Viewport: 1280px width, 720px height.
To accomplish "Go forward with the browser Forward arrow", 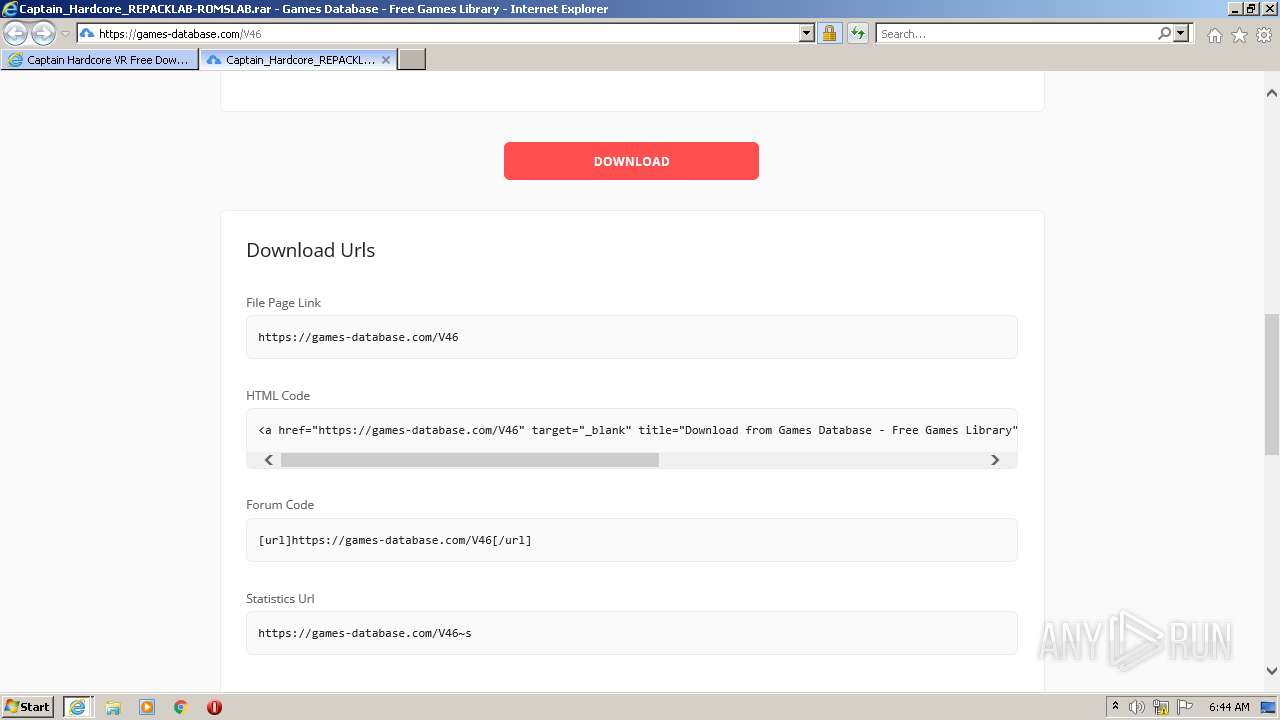I will (x=43, y=34).
